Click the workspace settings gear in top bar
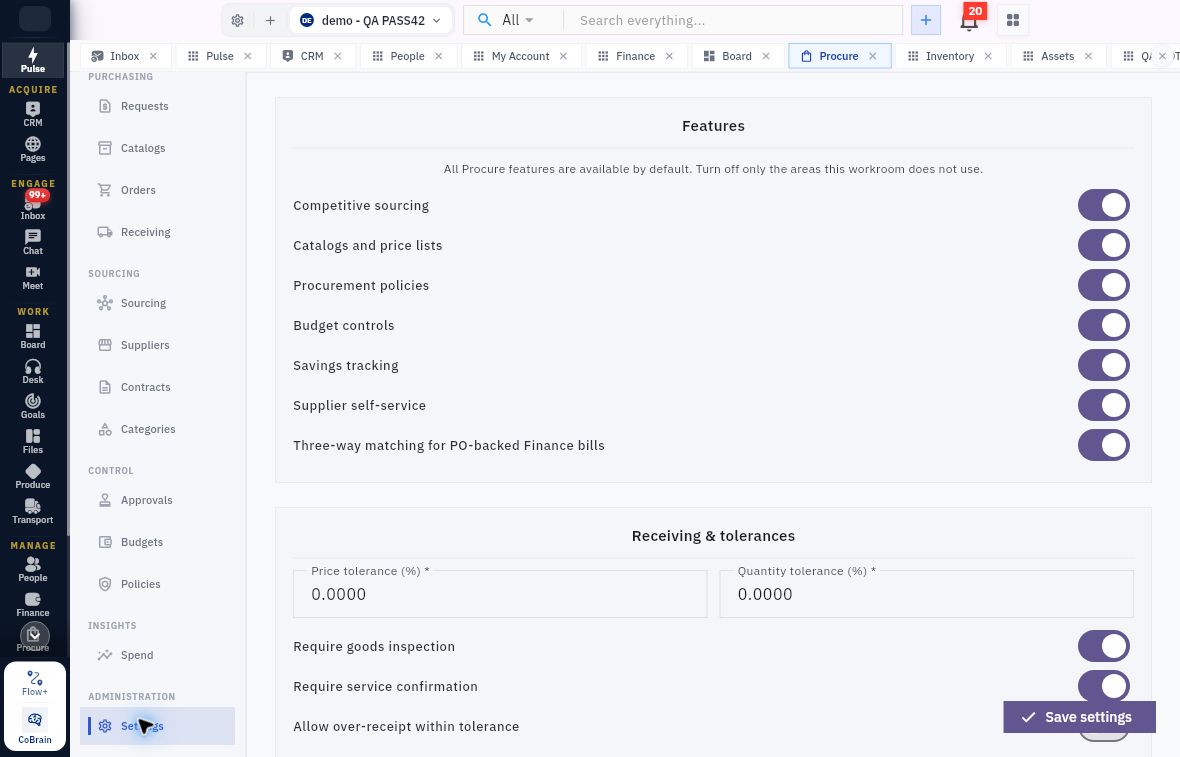The image size is (1180, 757). tap(237, 20)
